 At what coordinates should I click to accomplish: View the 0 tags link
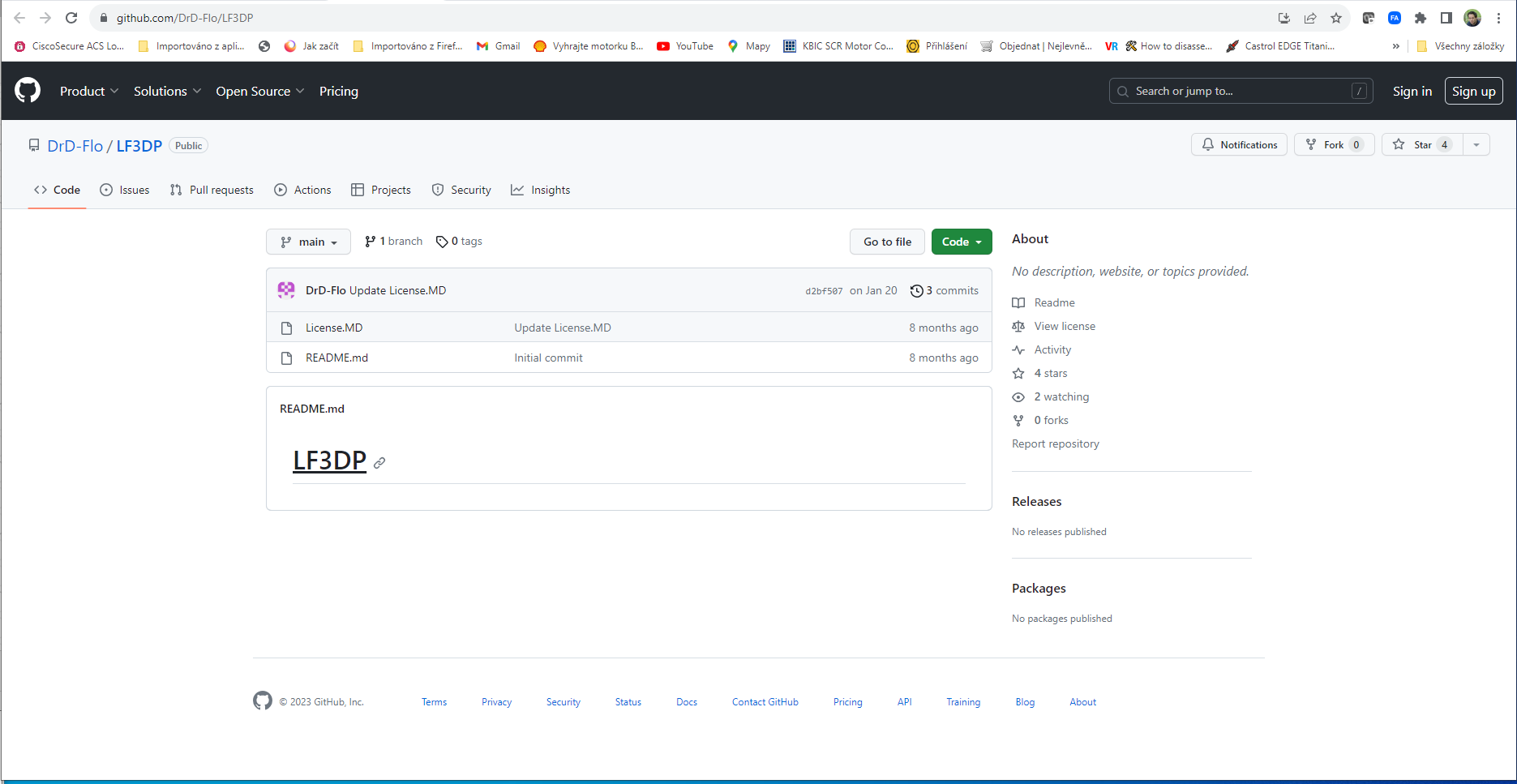tap(459, 242)
